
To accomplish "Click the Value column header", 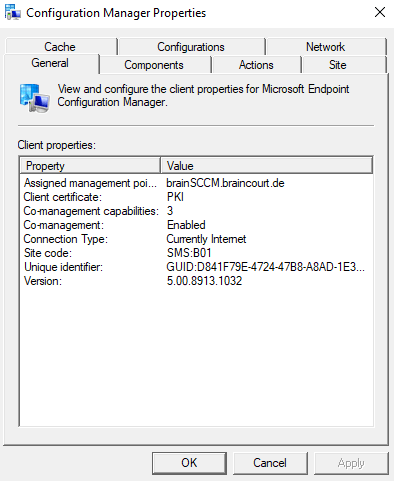I will tap(266, 166).
